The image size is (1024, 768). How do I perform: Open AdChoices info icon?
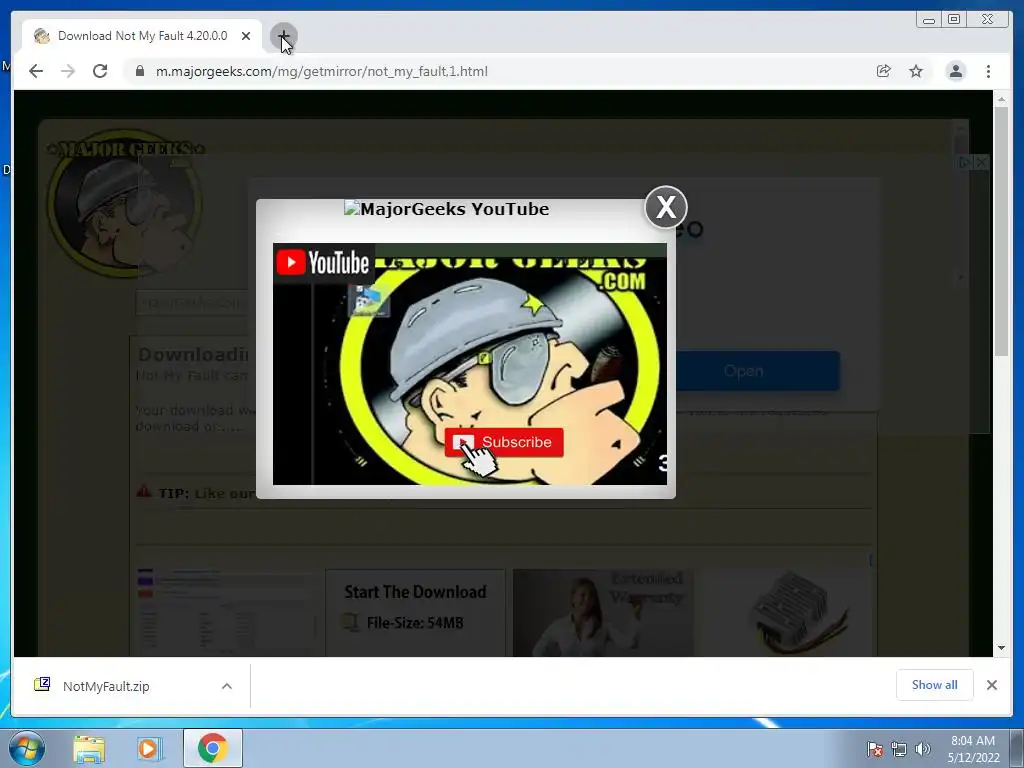coord(965,162)
